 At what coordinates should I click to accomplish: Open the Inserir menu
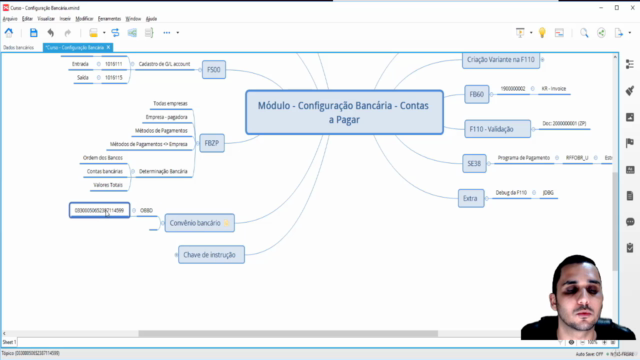click(65, 19)
